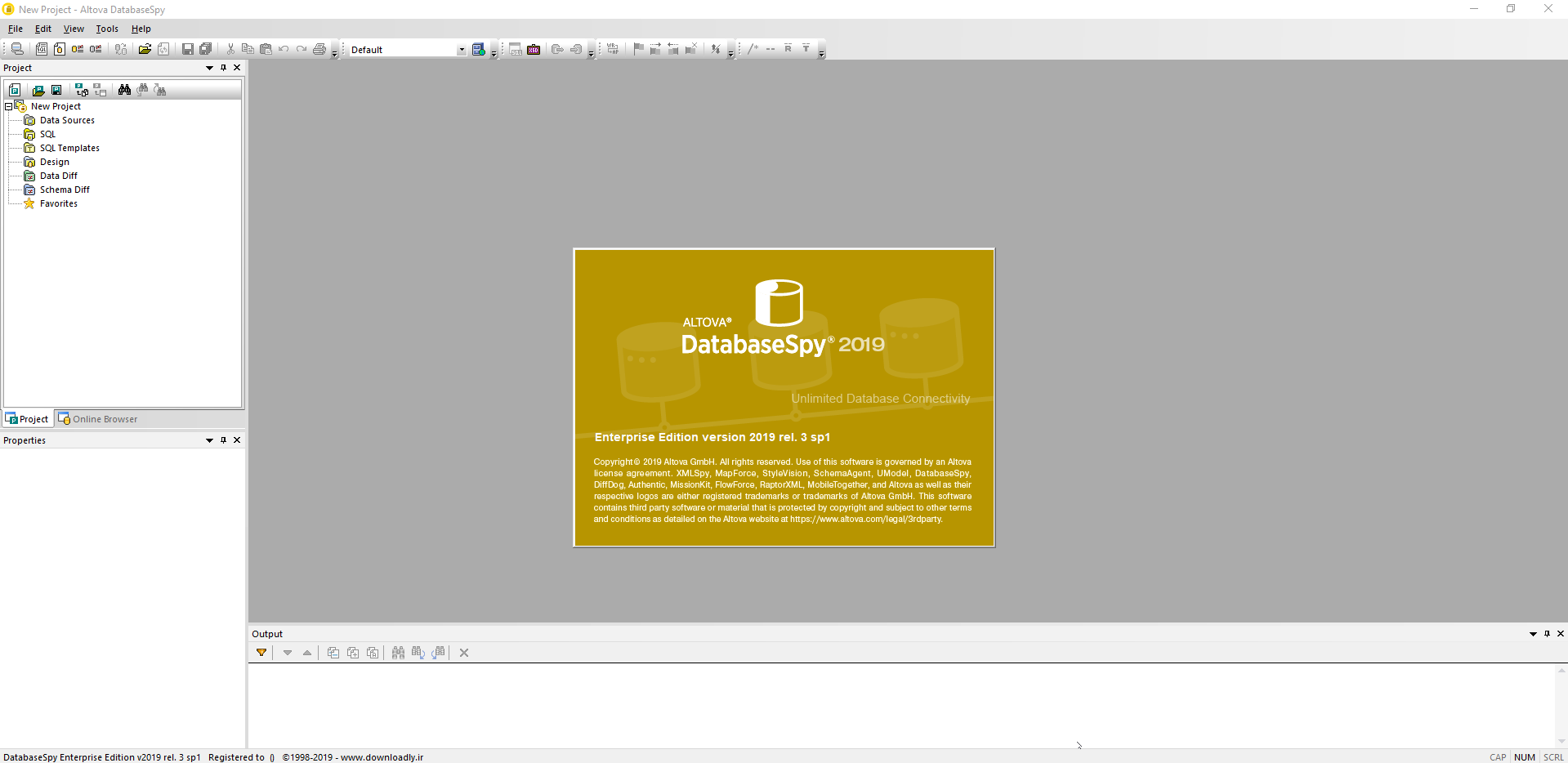
Task: Click the Cut scissors icon
Action: click(x=230, y=49)
